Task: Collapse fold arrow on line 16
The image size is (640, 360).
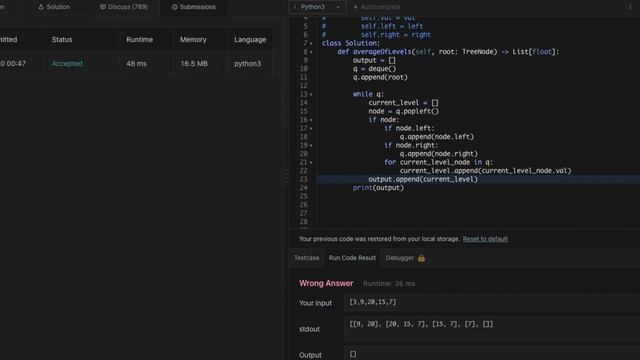Action: [x=311, y=120]
